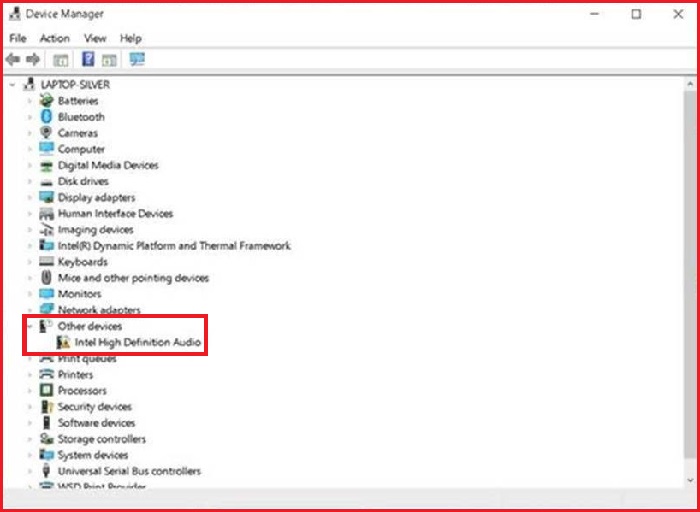Click the Processors category icon

46,391
